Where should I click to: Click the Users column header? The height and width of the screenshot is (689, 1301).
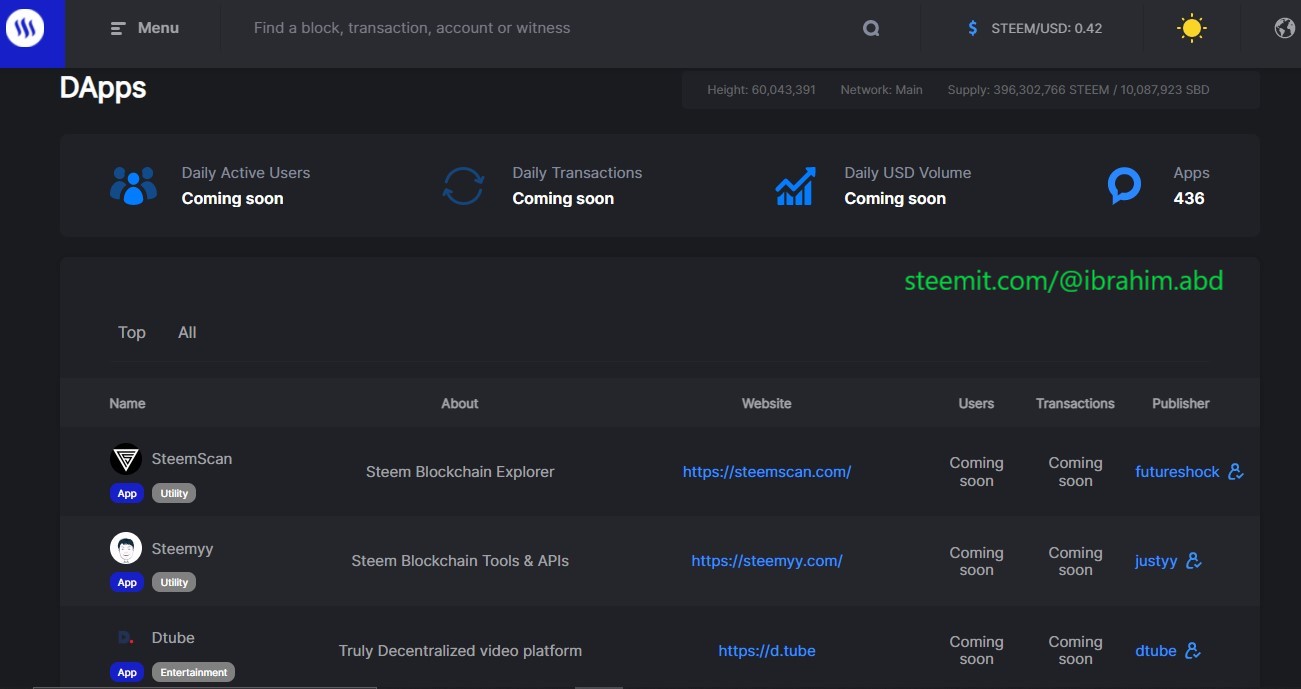click(976, 403)
